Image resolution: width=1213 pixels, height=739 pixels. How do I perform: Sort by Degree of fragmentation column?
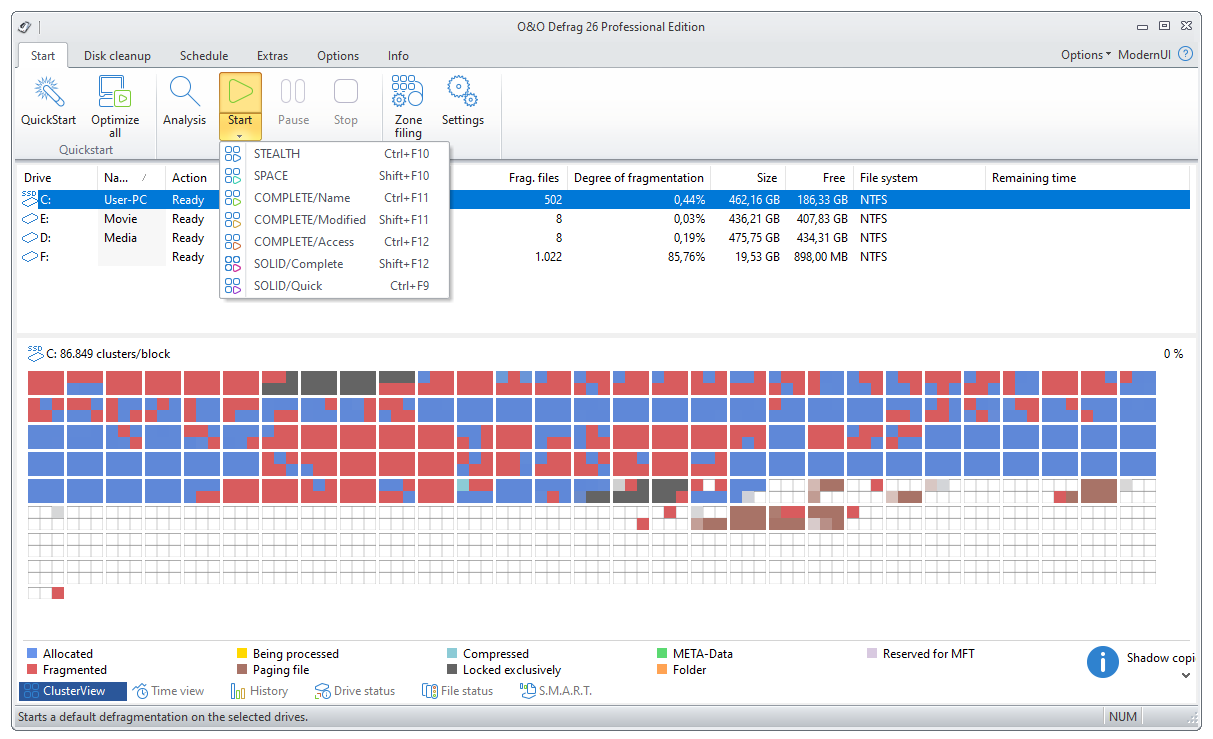tap(639, 178)
